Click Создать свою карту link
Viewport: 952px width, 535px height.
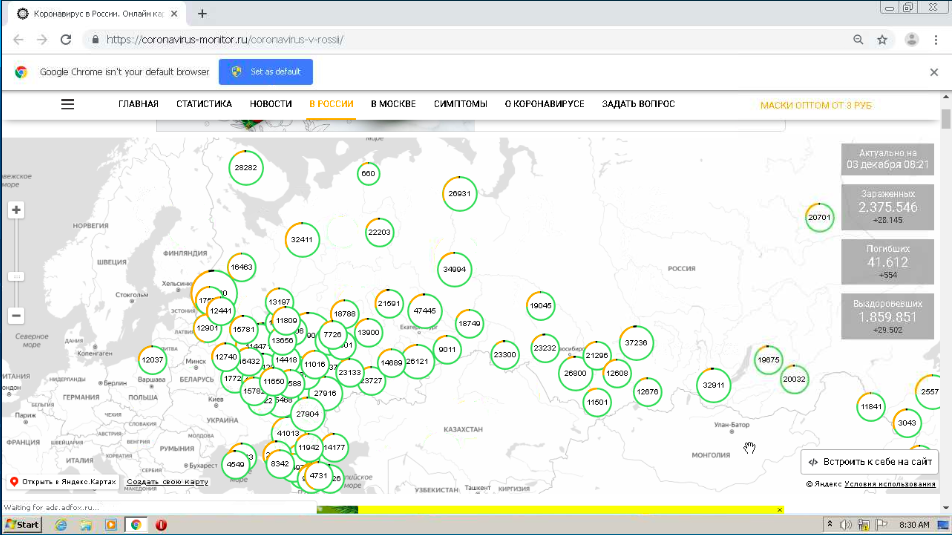pyautogui.click(x=168, y=482)
